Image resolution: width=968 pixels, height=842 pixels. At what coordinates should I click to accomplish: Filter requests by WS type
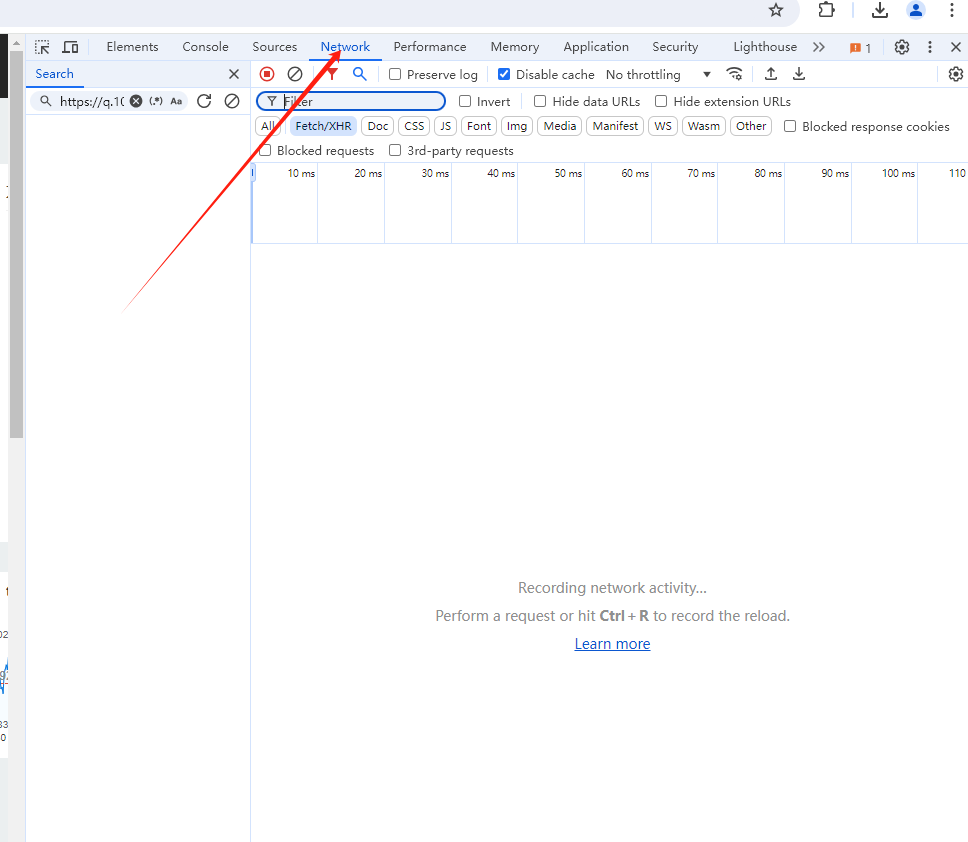pyautogui.click(x=663, y=126)
